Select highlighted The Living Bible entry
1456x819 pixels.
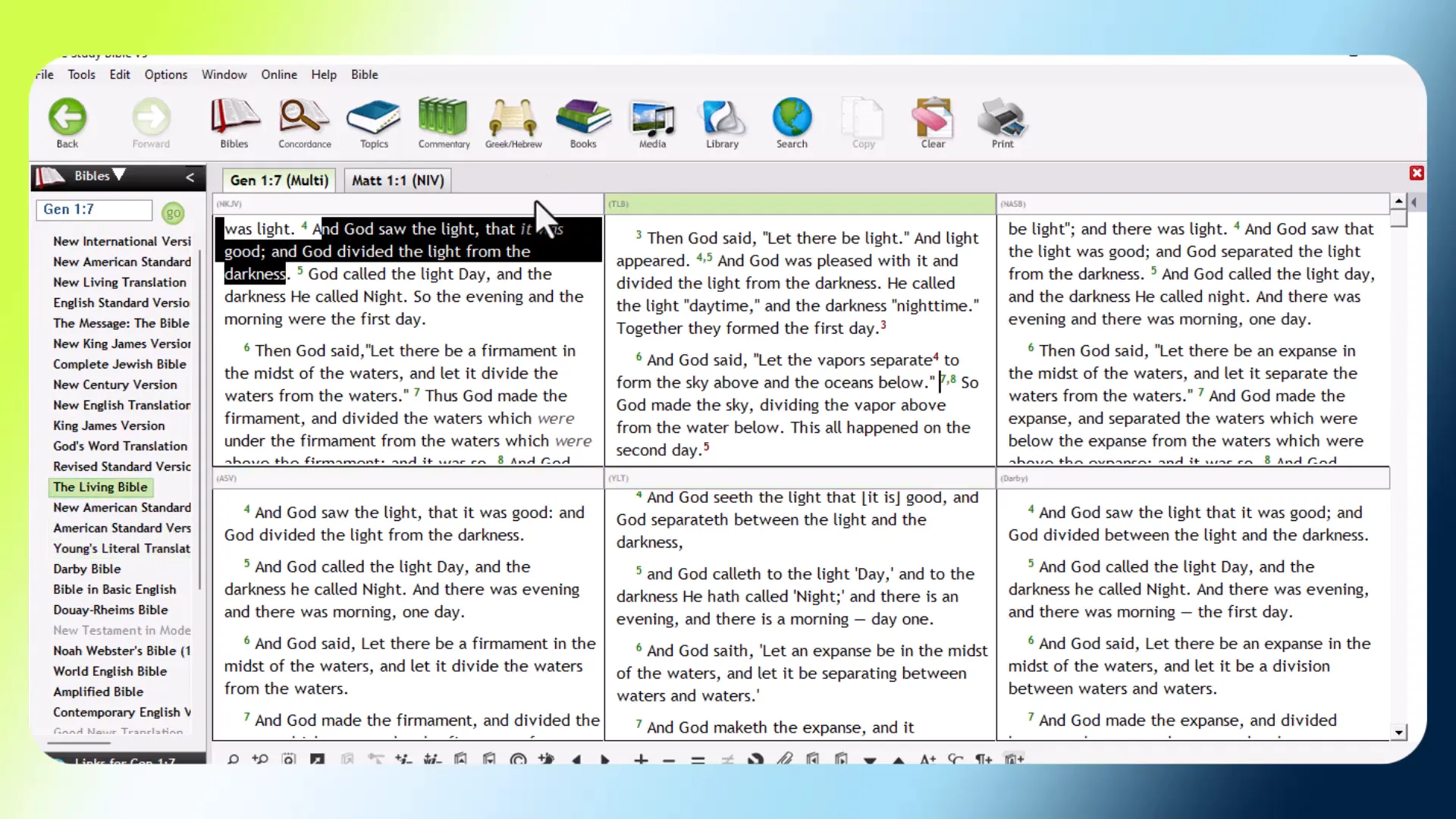tap(100, 487)
